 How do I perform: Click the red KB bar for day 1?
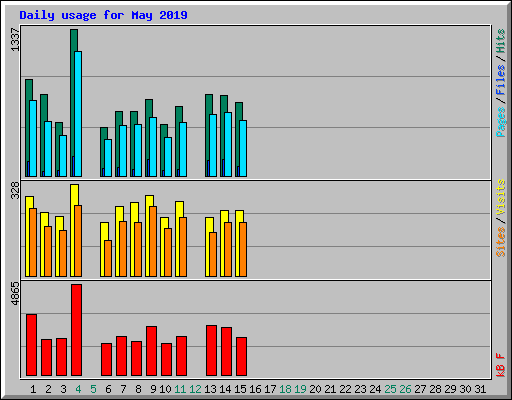tap(31, 345)
